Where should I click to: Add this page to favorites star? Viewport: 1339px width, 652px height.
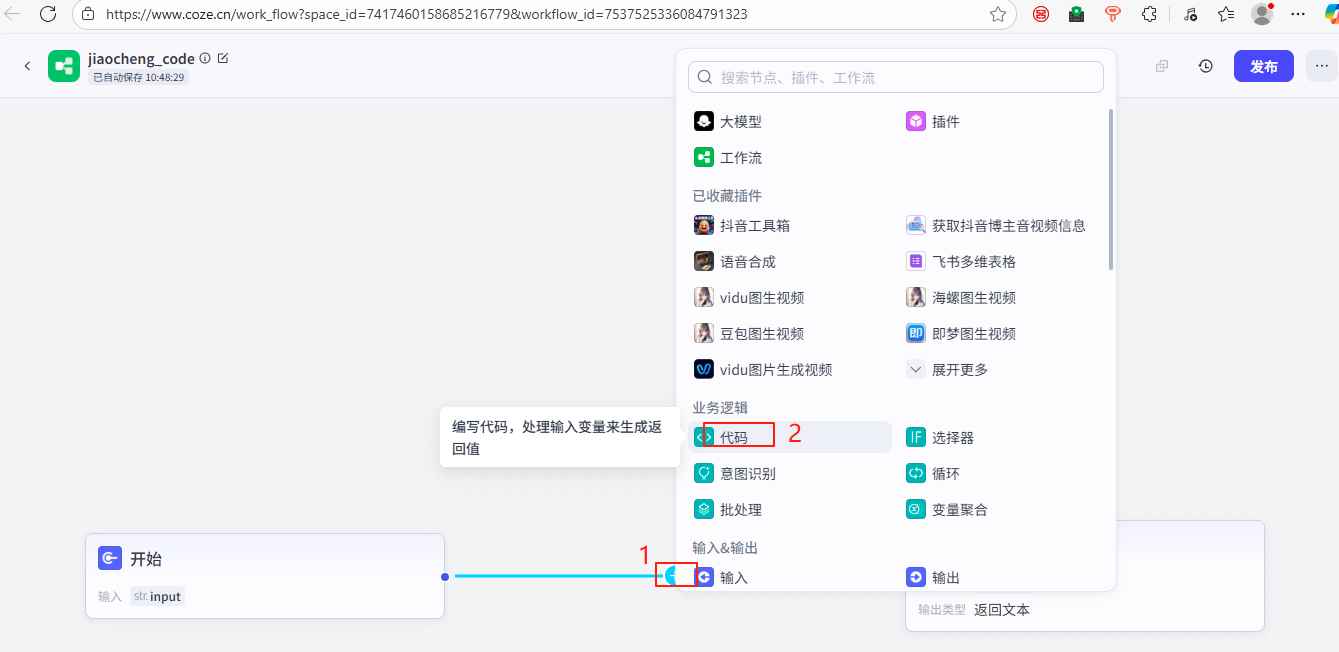(x=997, y=14)
